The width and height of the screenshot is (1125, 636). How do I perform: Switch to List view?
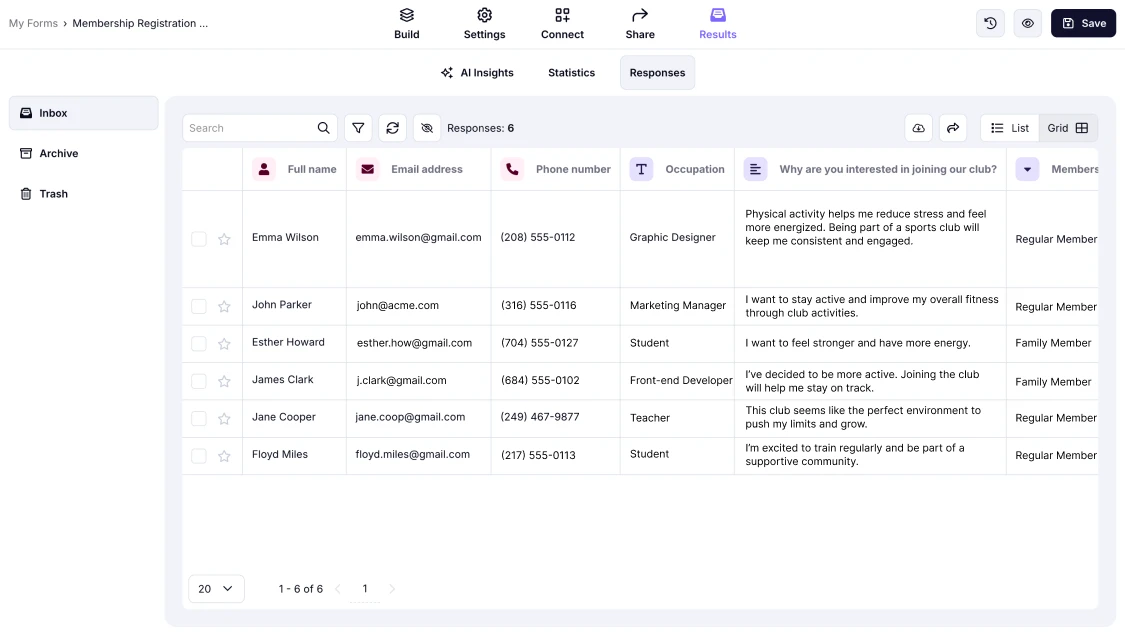coord(1008,128)
